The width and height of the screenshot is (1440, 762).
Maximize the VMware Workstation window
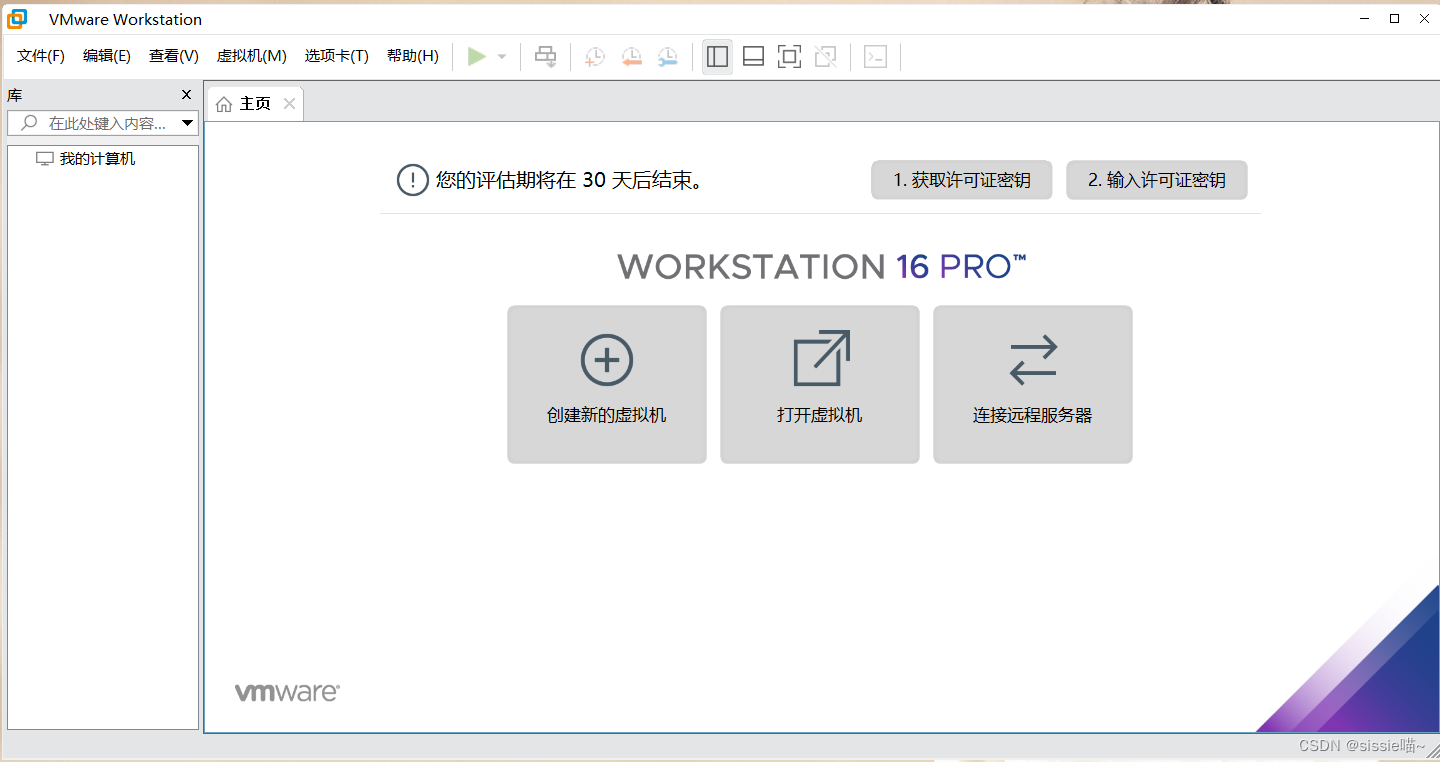(x=1394, y=18)
